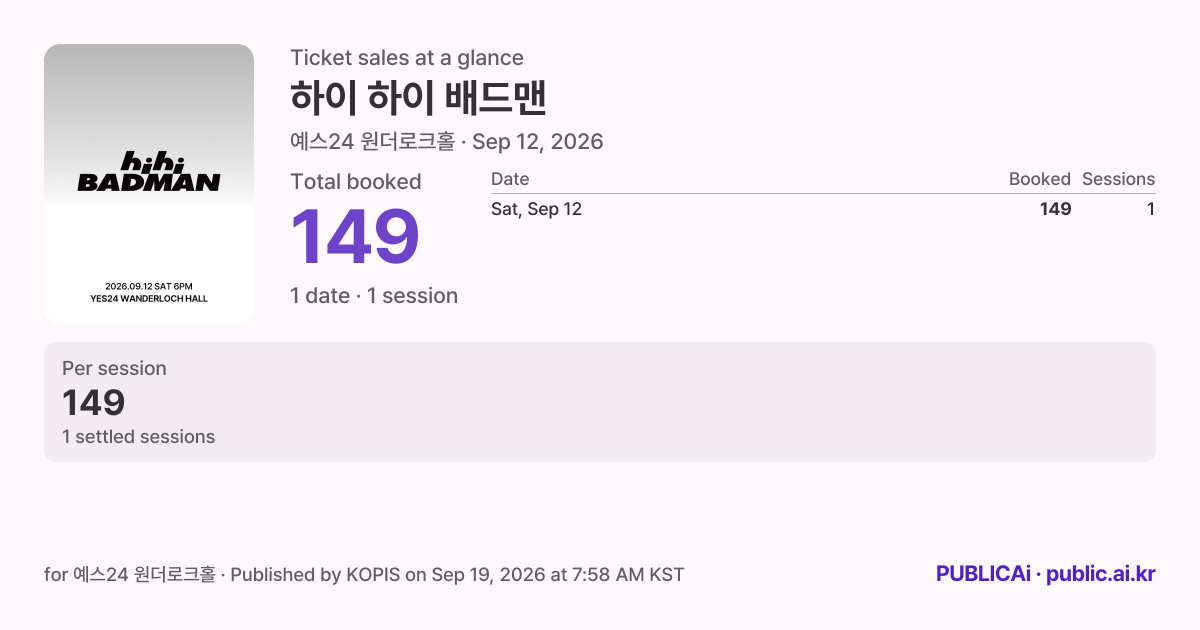Click the hihi BADMAN logo on poster
The width and height of the screenshot is (1200, 630).
(149, 172)
